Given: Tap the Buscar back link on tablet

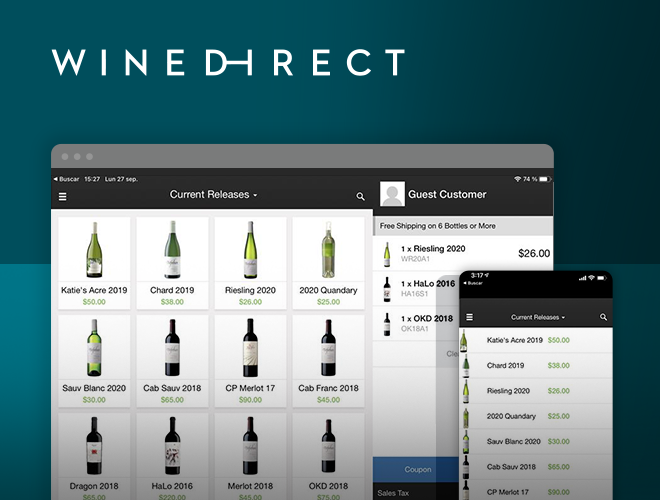Looking at the screenshot, I should 67,179.
